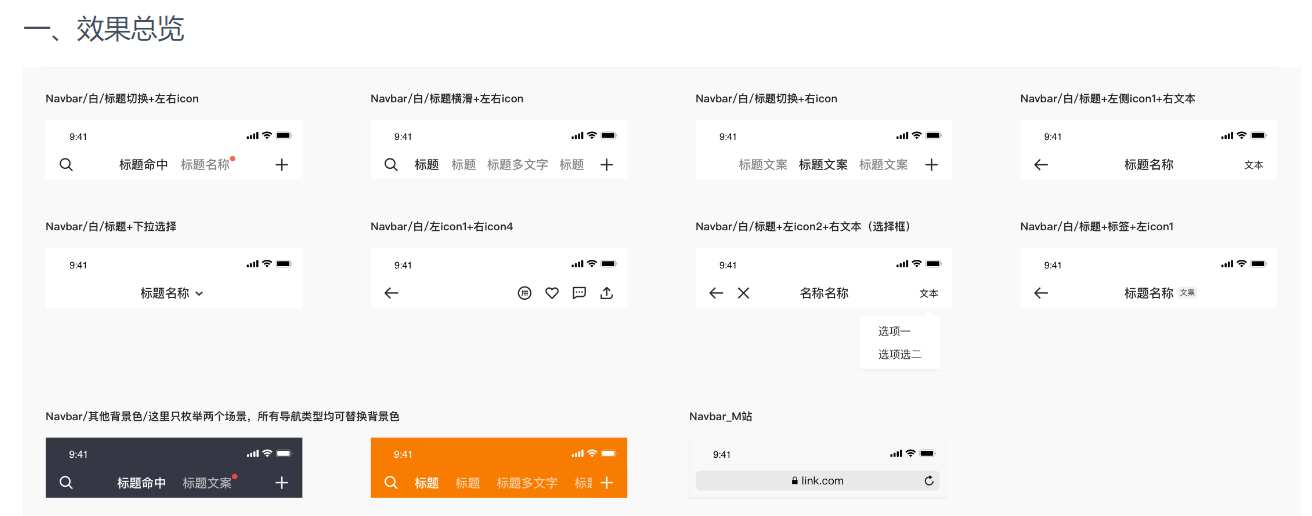Click link.com address field

pyautogui.click(x=818, y=481)
